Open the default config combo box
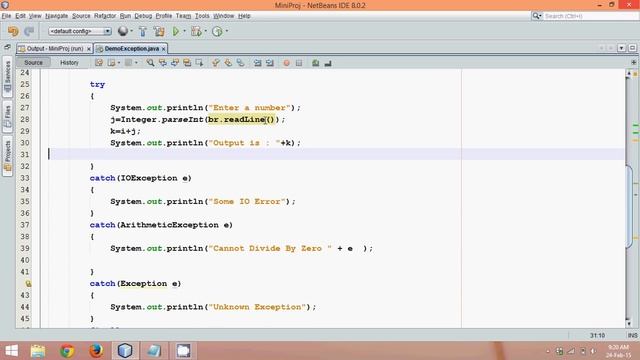640x360 pixels. point(80,31)
